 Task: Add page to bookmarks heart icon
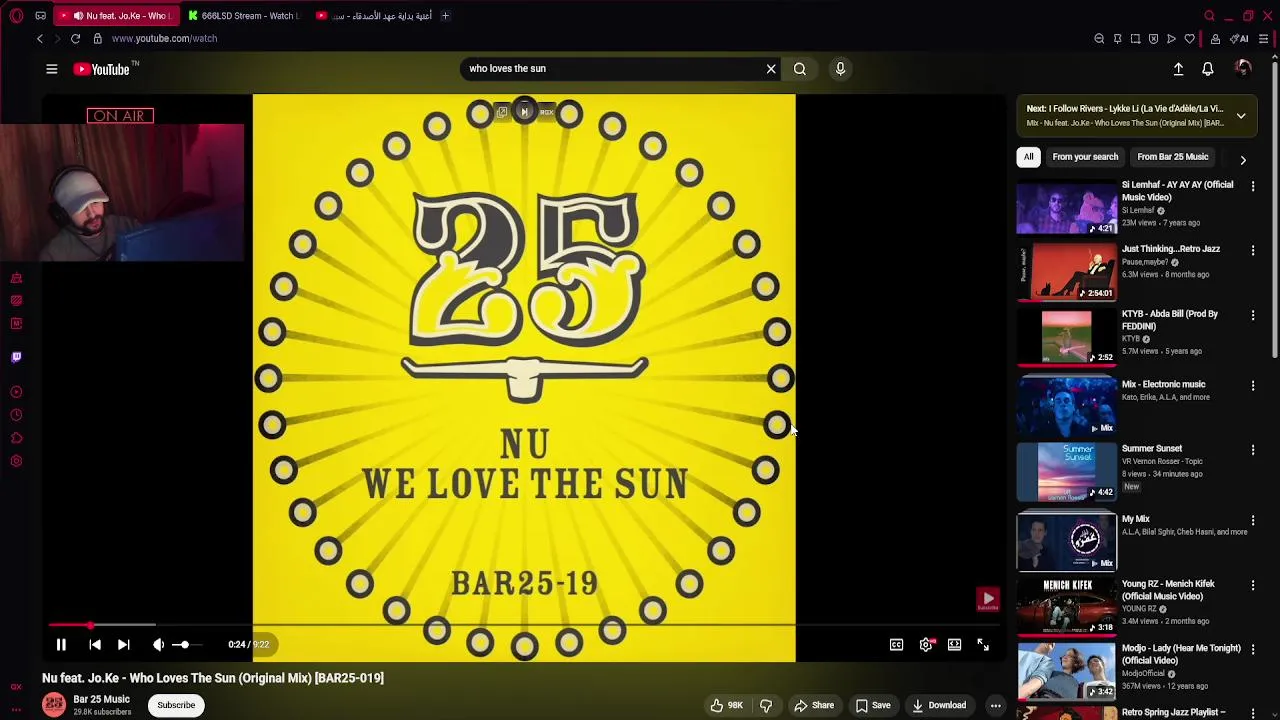click(1189, 39)
